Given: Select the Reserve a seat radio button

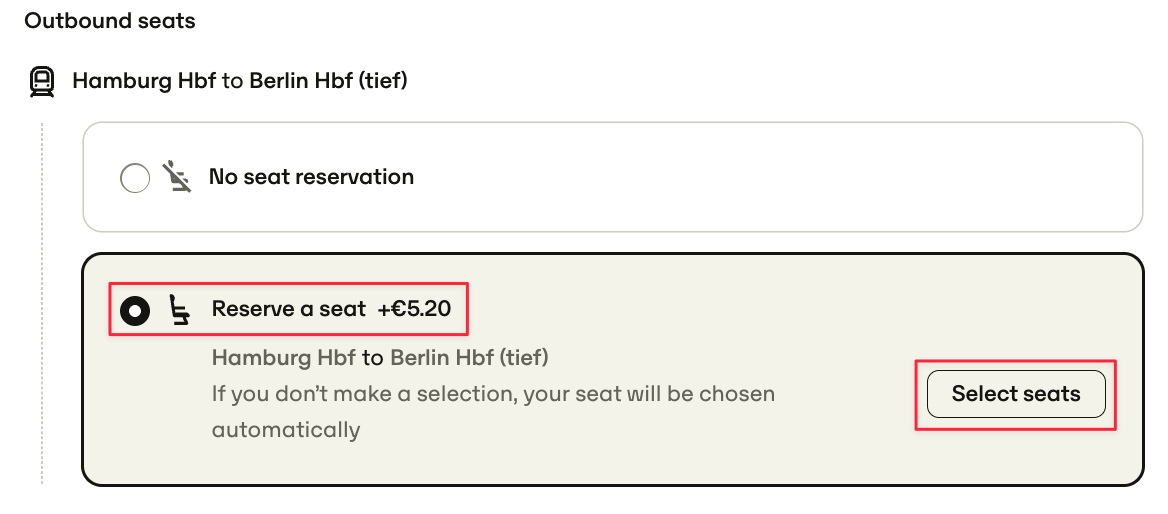Looking at the screenshot, I should click(135, 310).
